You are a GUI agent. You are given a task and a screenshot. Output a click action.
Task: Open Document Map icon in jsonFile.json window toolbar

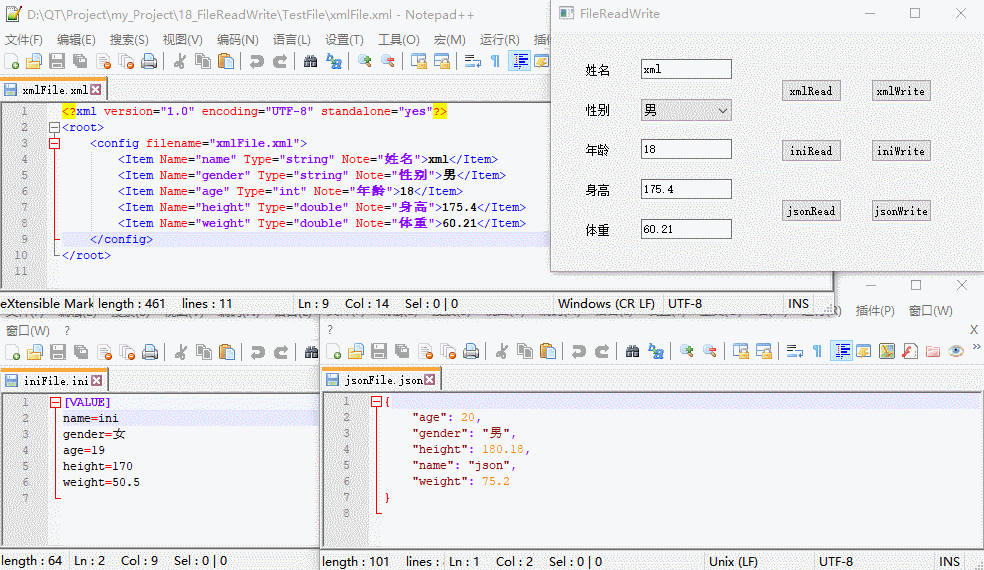point(887,352)
